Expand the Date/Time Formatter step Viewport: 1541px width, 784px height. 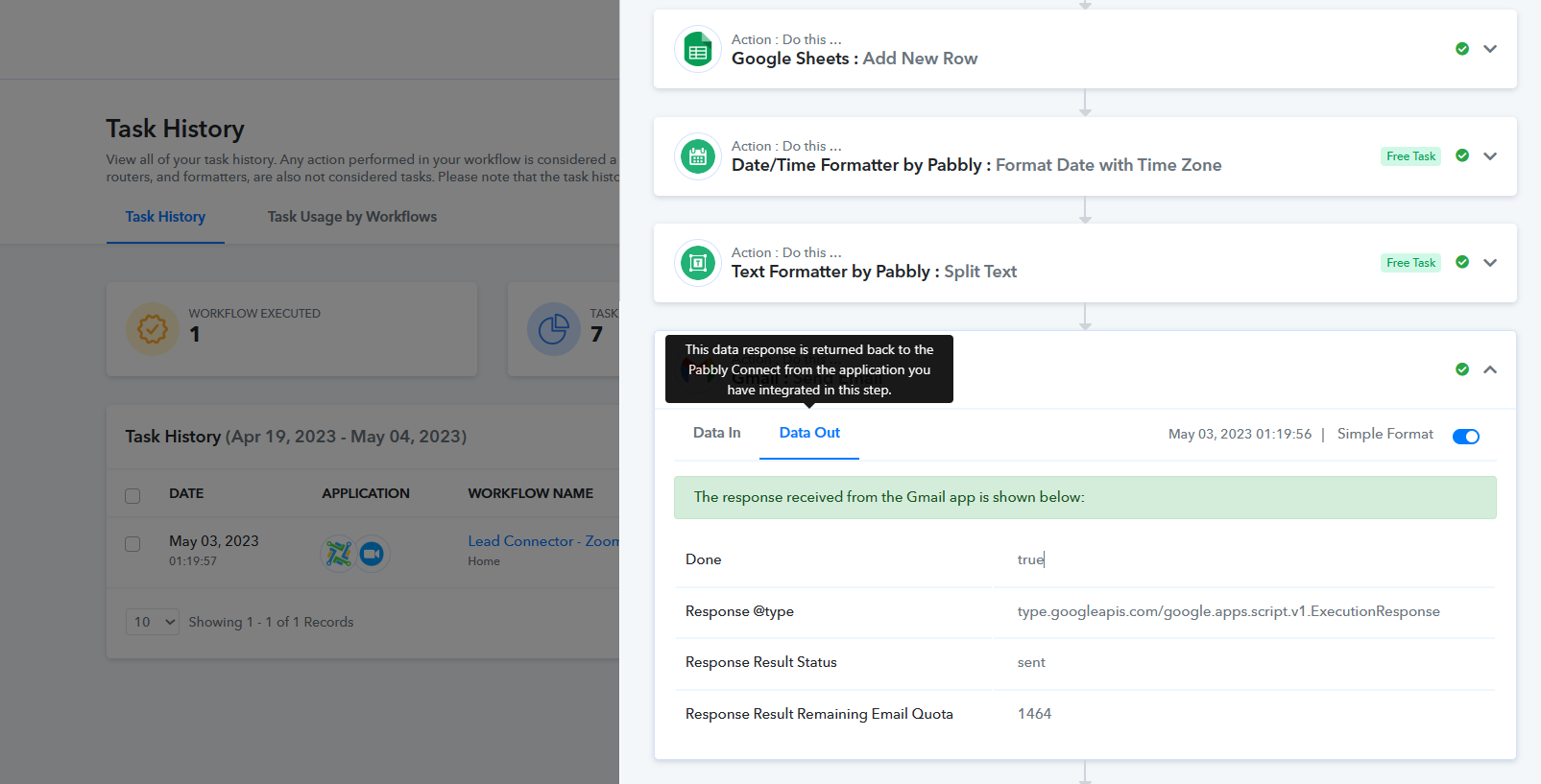(1490, 155)
